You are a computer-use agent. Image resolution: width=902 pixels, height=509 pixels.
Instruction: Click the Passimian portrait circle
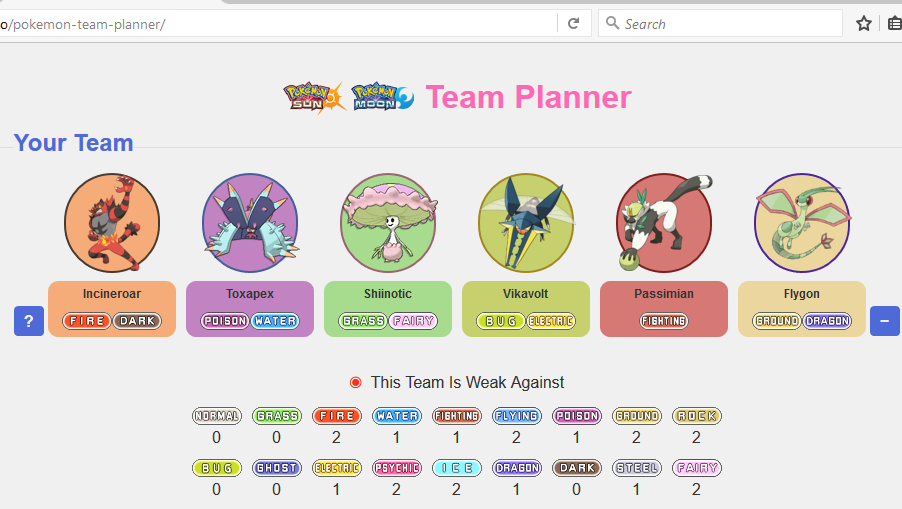point(664,223)
